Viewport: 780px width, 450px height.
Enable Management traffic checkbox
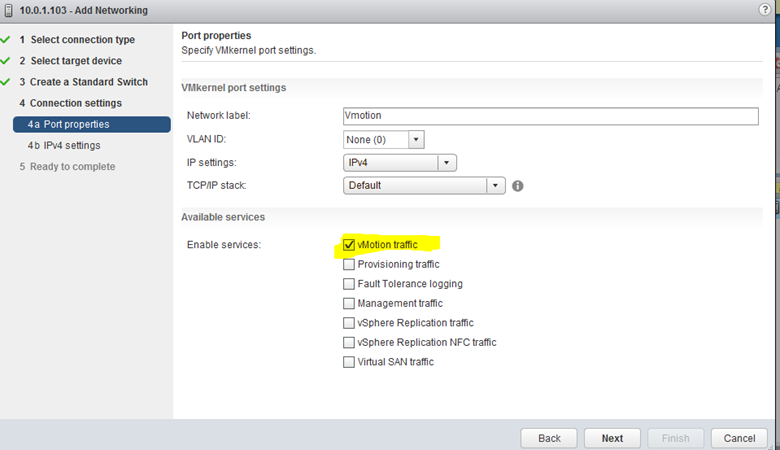pyautogui.click(x=349, y=303)
